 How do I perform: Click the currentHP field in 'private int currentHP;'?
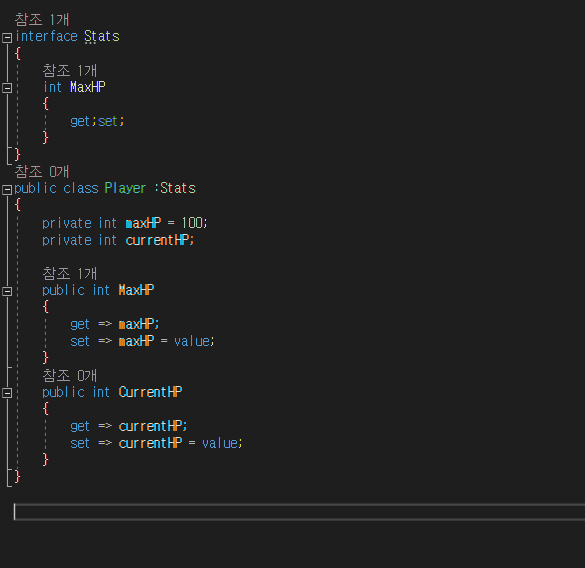pos(157,240)
